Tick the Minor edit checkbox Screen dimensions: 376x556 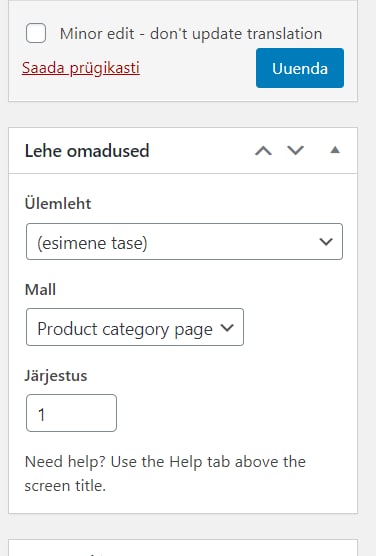click(x=36, y=33)
